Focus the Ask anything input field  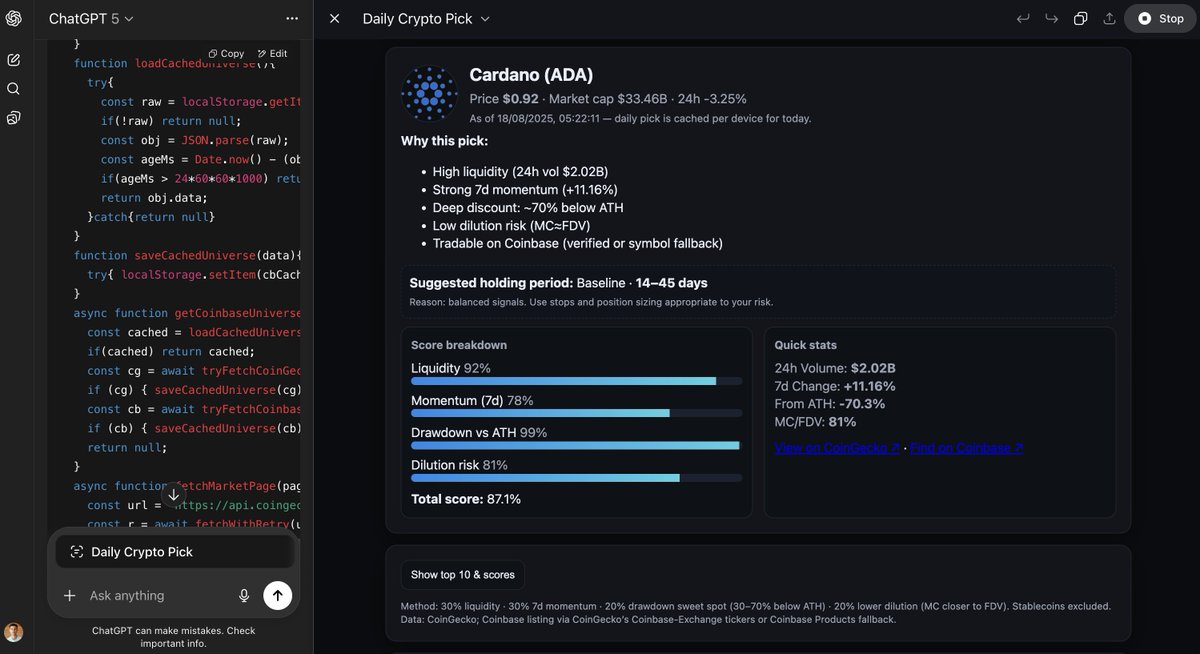point(150,595)
